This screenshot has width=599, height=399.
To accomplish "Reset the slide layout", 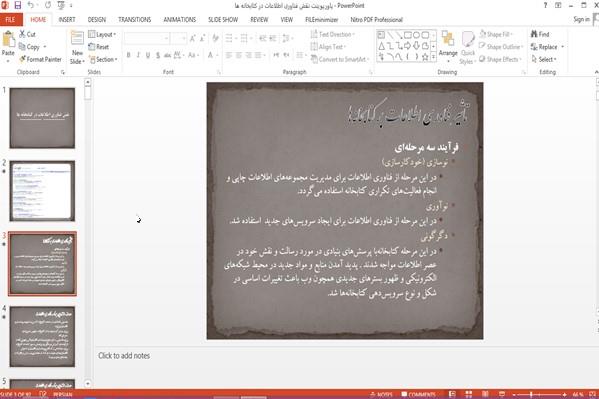I will click(x=99, y=47).
